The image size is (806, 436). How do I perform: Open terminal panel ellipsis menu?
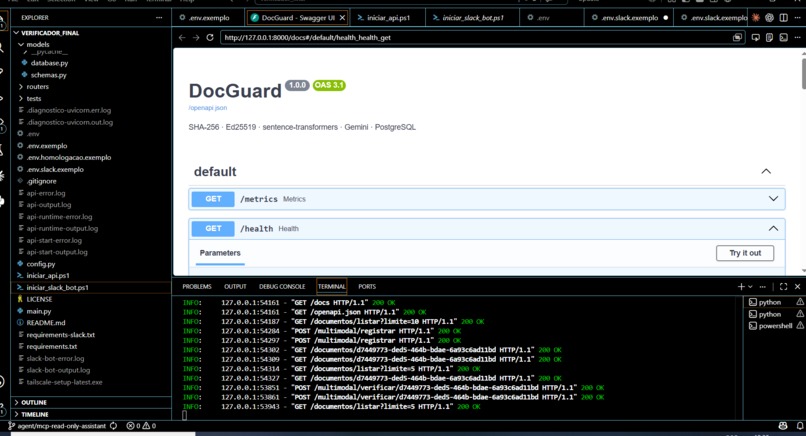coord(763,286)
